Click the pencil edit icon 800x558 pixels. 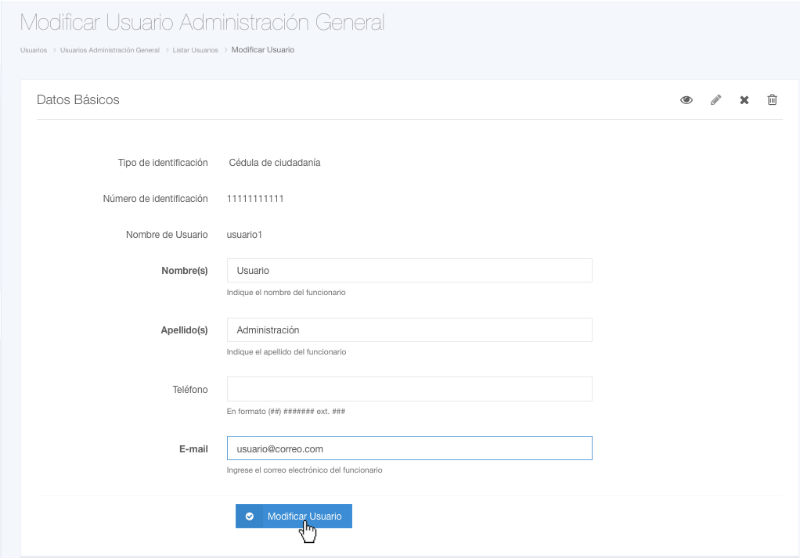point(716,100)
